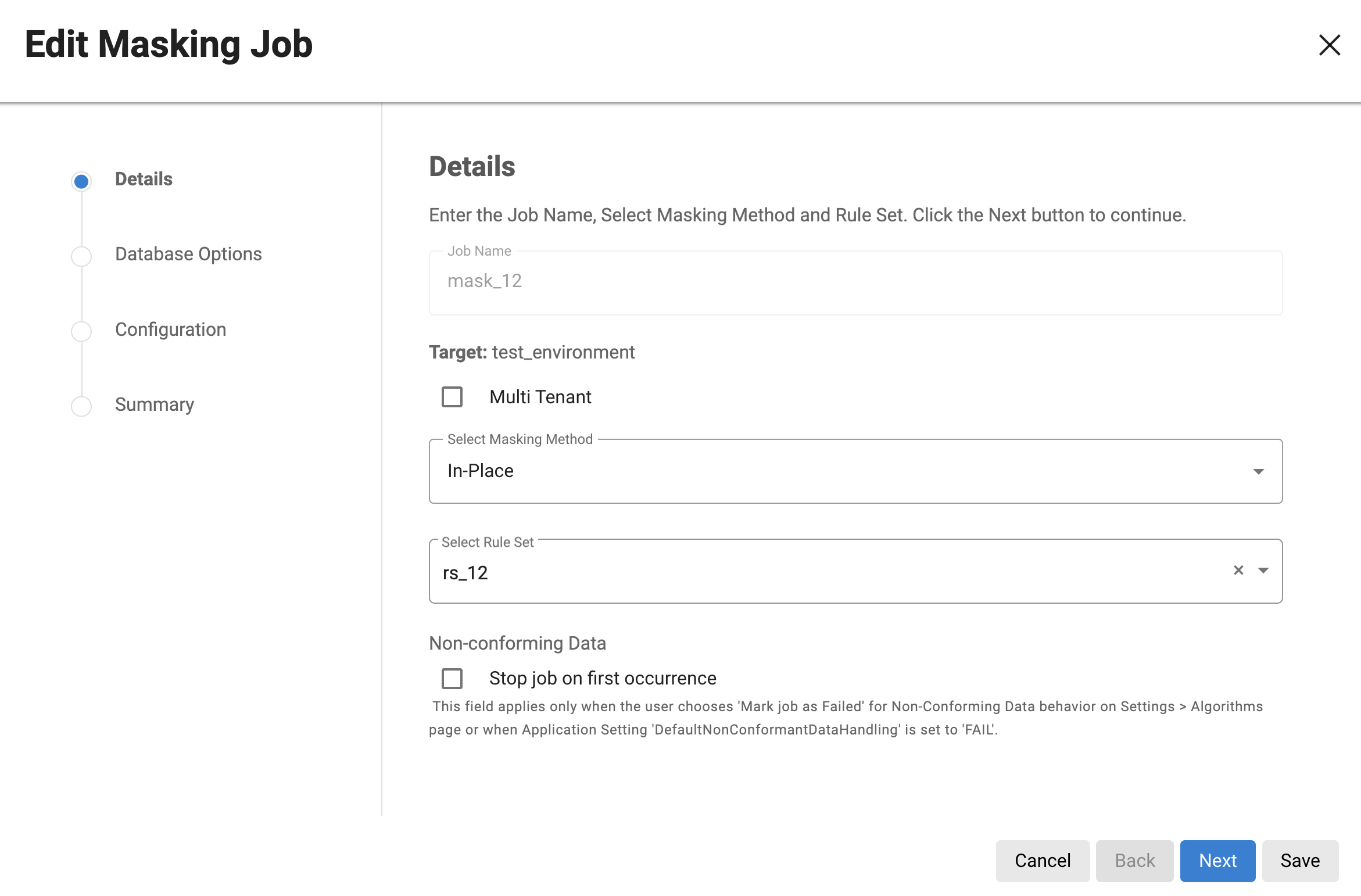This screenshot has width=1361, height=896.
Task: Click the In-Place masking method field
Action: tap(837, 471)
